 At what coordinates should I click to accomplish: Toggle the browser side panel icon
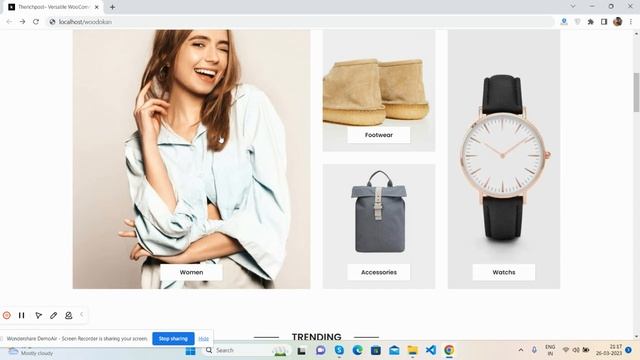(604, 22)
